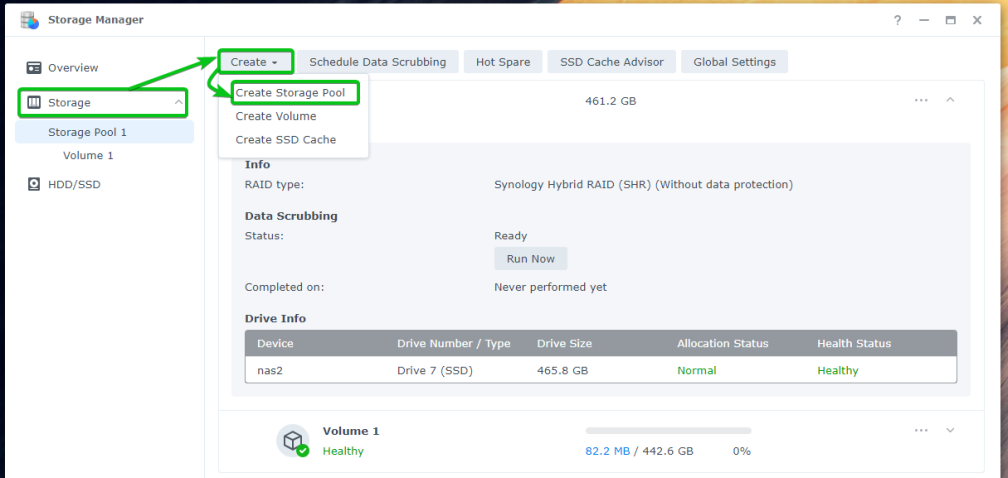The image size is (1008, 478).
Task: Click Drive Number / Type column header
Action: pos(454,344)
